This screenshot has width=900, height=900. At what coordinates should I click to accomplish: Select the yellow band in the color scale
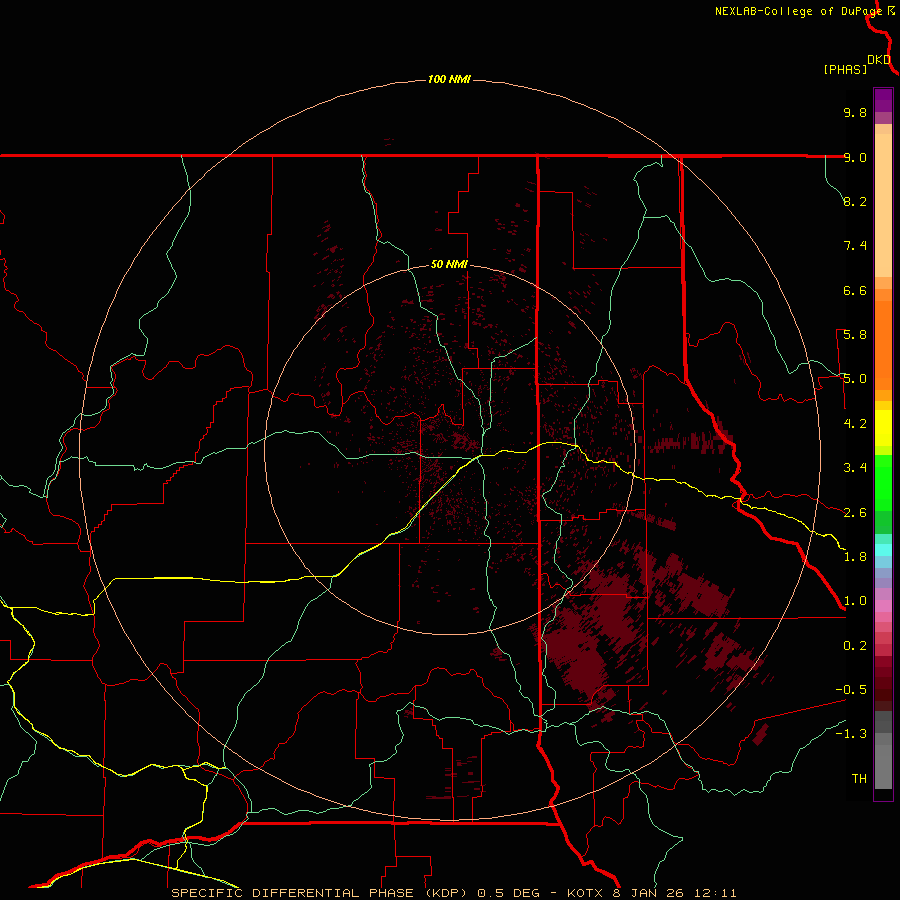pos(883,428)
